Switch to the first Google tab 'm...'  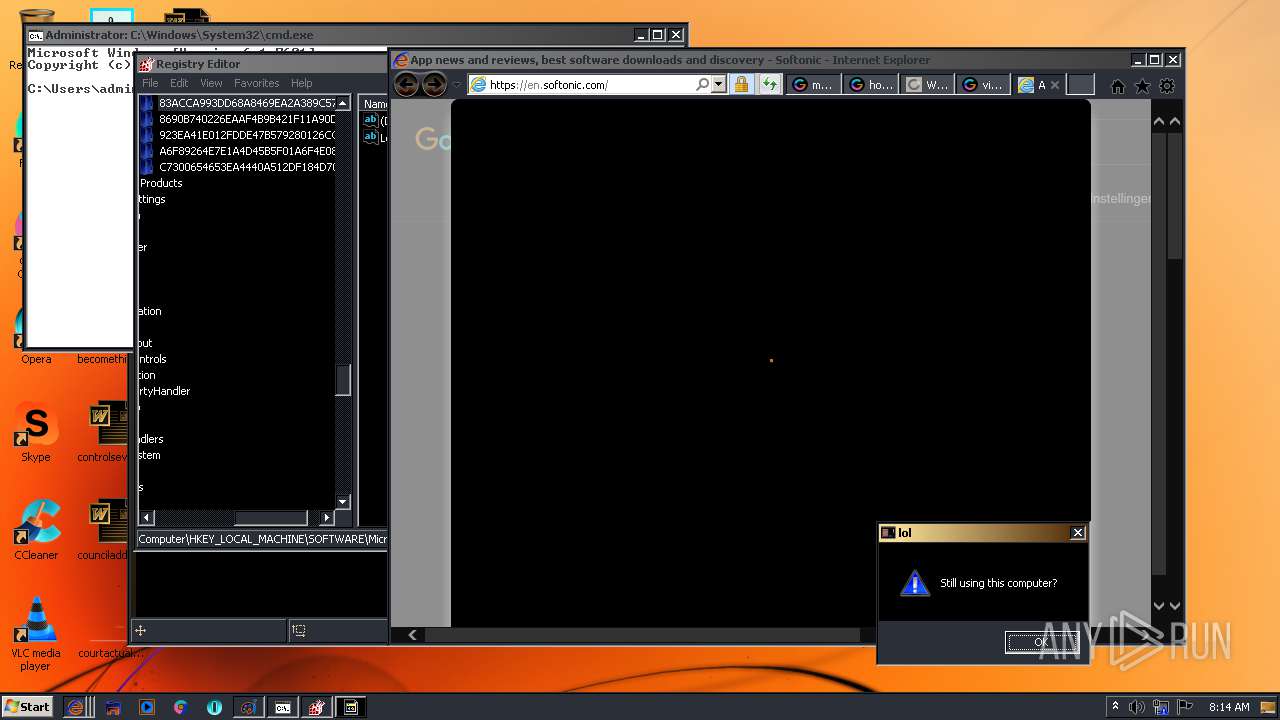tap(812, 85)
